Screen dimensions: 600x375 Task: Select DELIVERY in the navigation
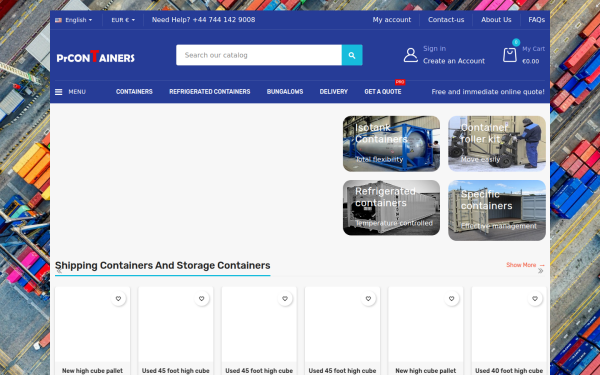(334, 92)
